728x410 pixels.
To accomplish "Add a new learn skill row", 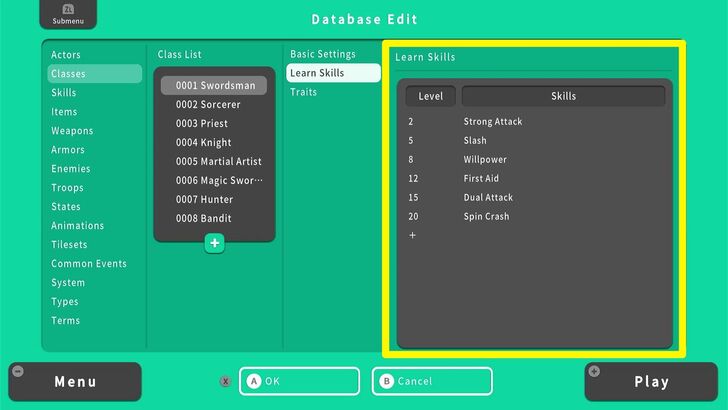I will tap(412, 235).
